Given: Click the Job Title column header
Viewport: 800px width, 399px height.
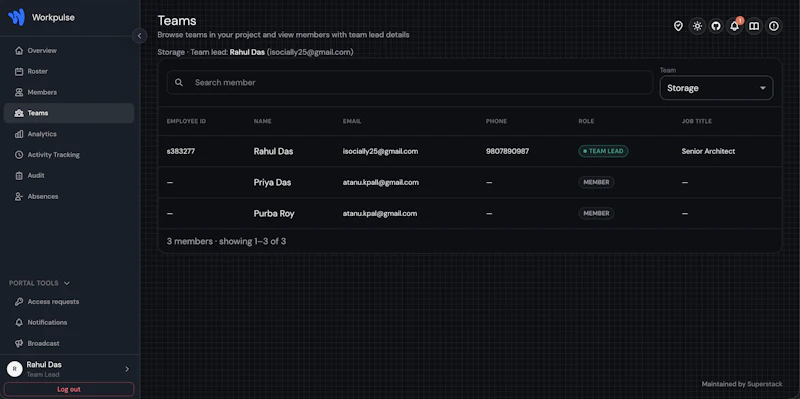Looking at the screenshot, I should 696,121.
